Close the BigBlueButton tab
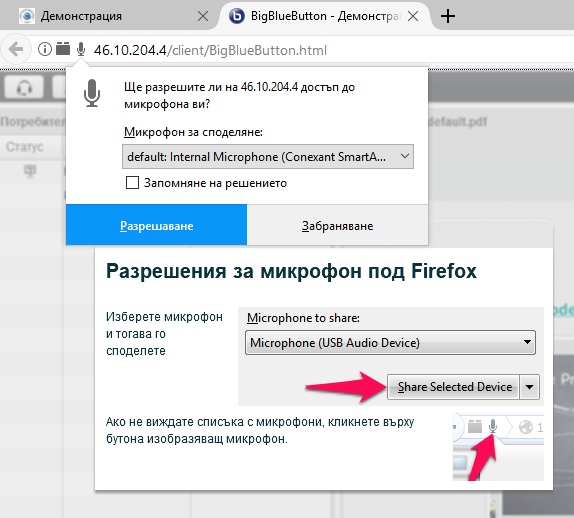This screenshot has width=574, height=518. click(413, 16)
